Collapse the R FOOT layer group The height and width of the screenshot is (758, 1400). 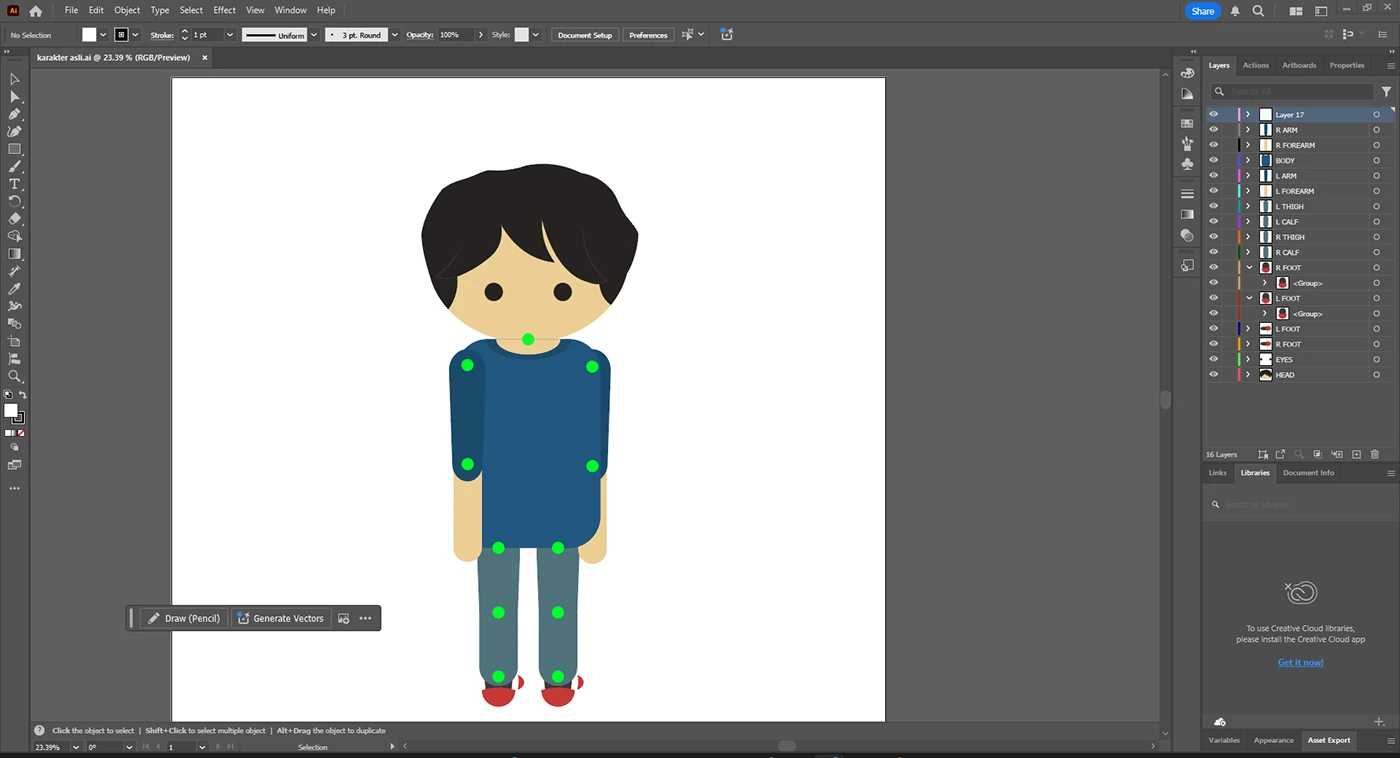click(1248, 268)
